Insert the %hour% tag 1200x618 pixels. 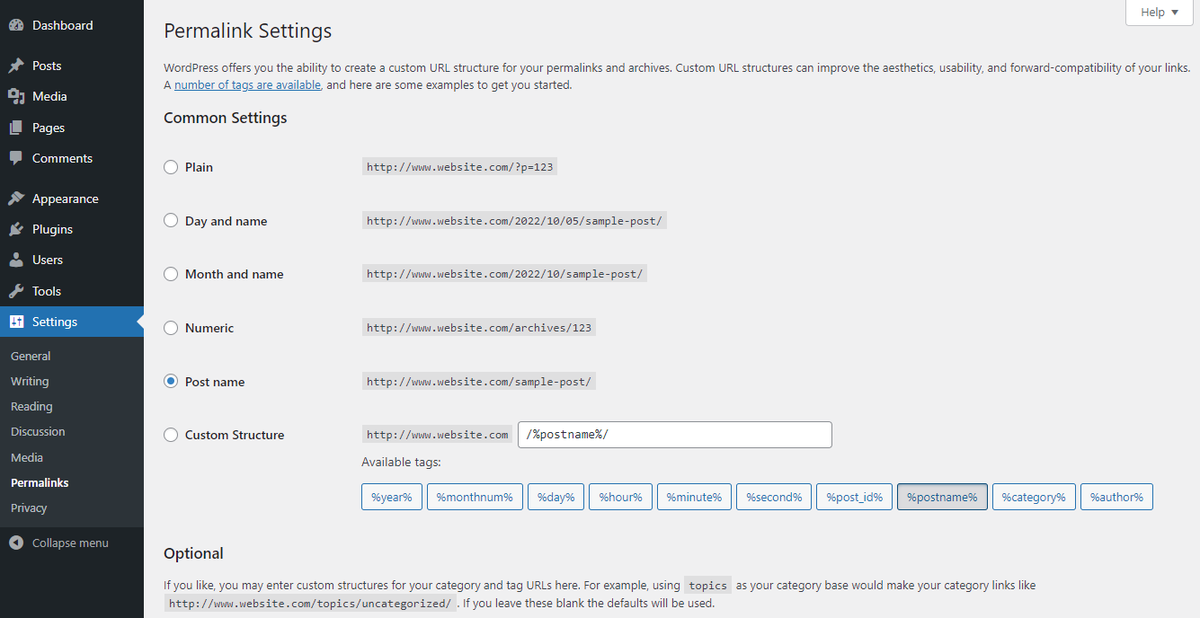click(621, 497)
